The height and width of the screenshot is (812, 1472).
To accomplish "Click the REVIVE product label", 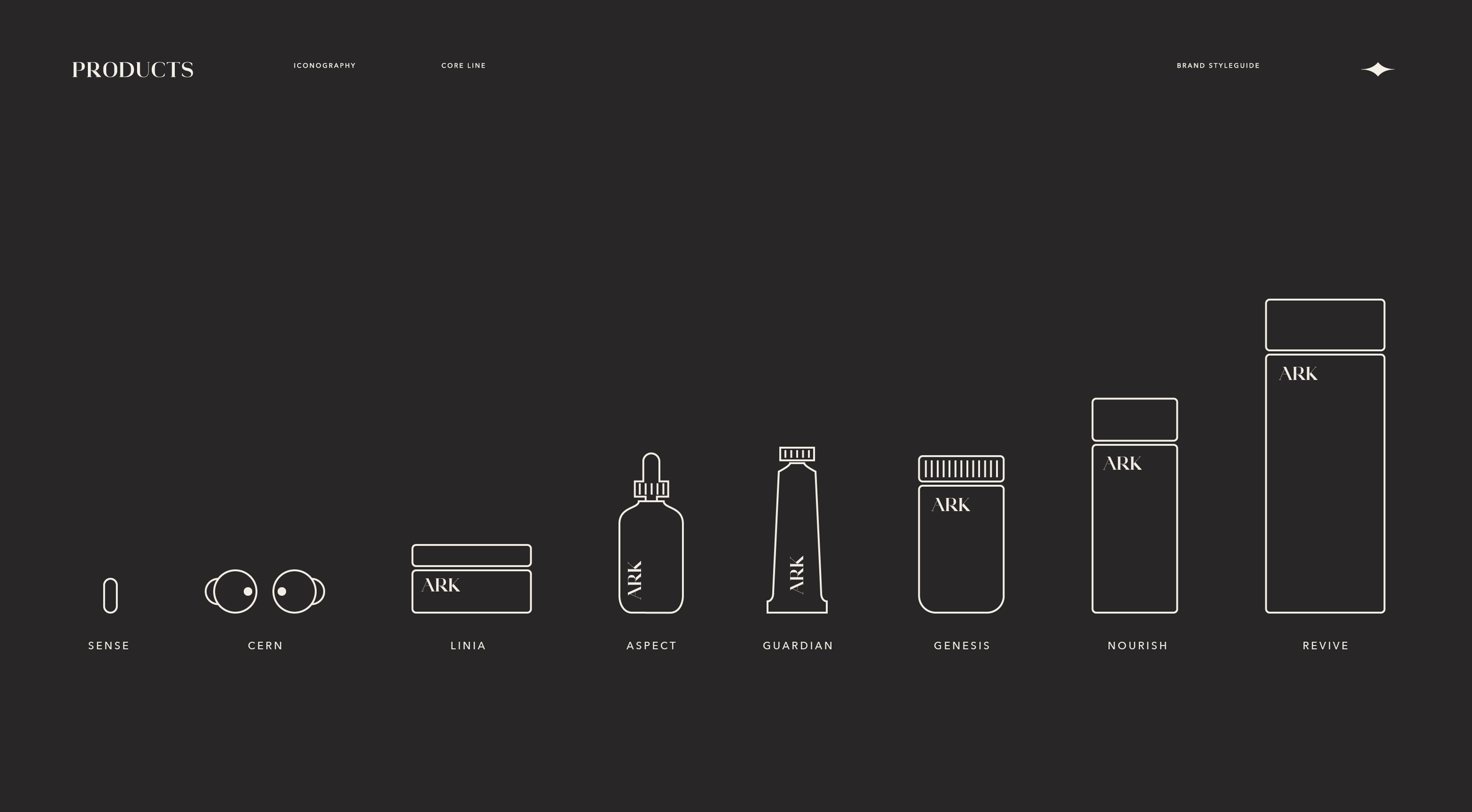I will (x=1325, y=645).
